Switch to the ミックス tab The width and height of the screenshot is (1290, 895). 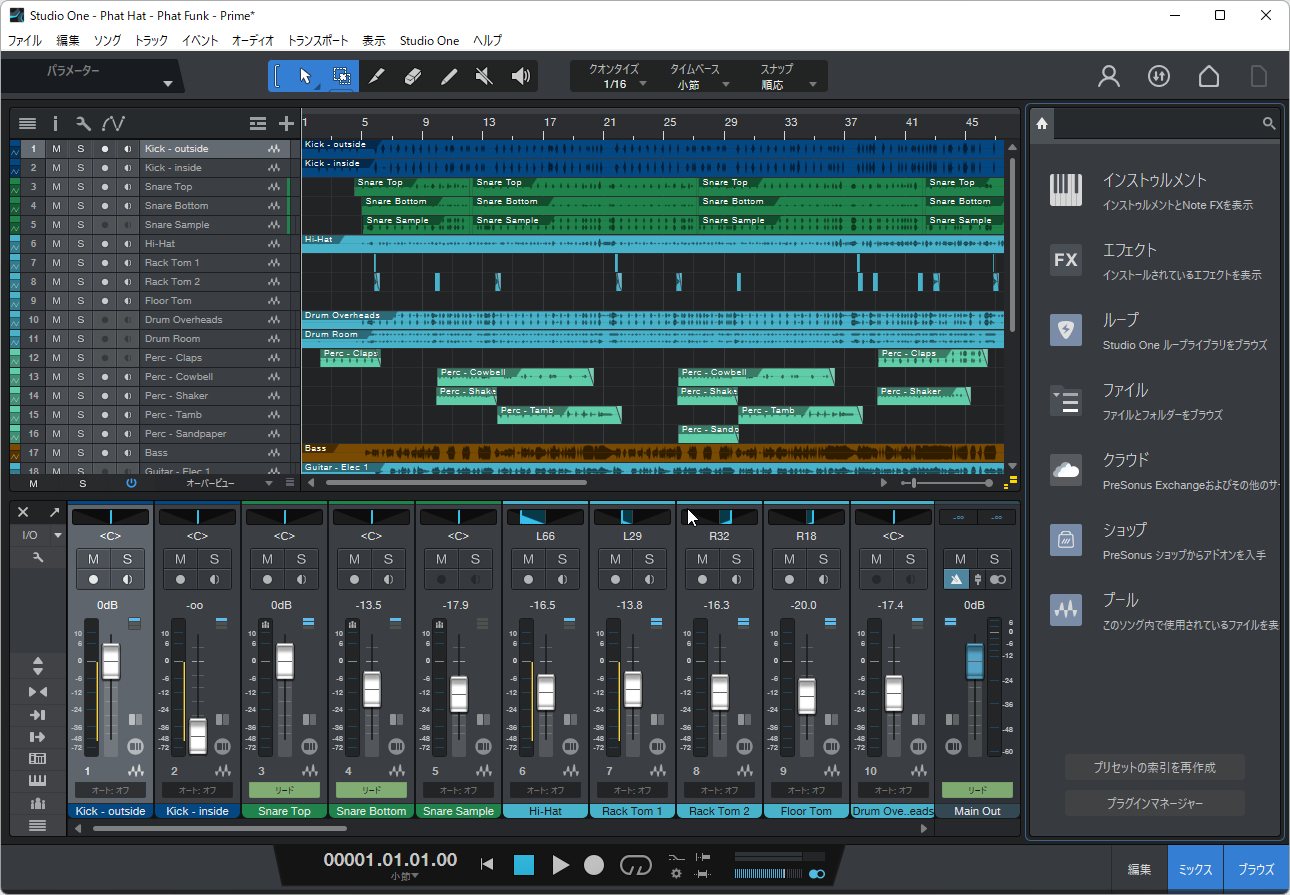tap(1194, 868)
